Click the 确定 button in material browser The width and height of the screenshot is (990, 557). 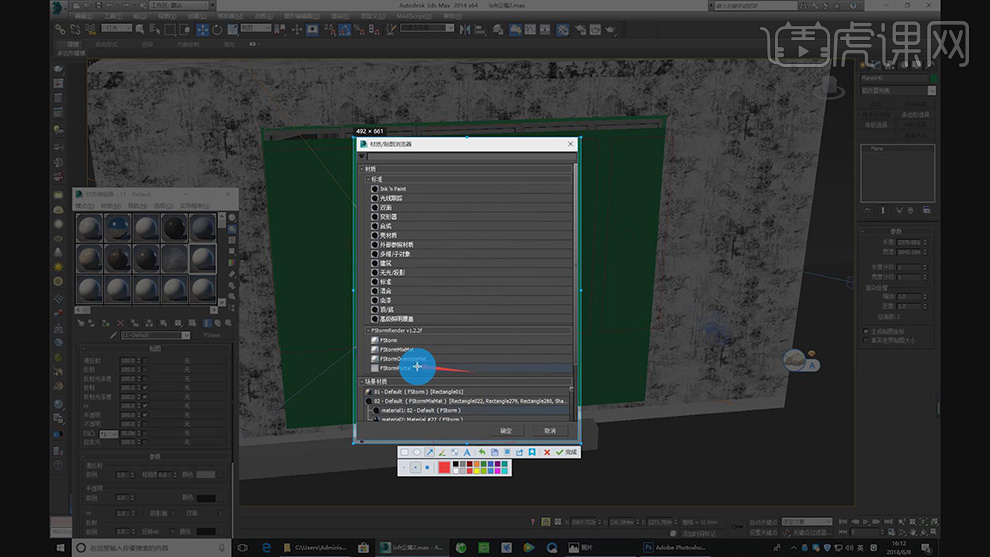[x=505, y=430]
